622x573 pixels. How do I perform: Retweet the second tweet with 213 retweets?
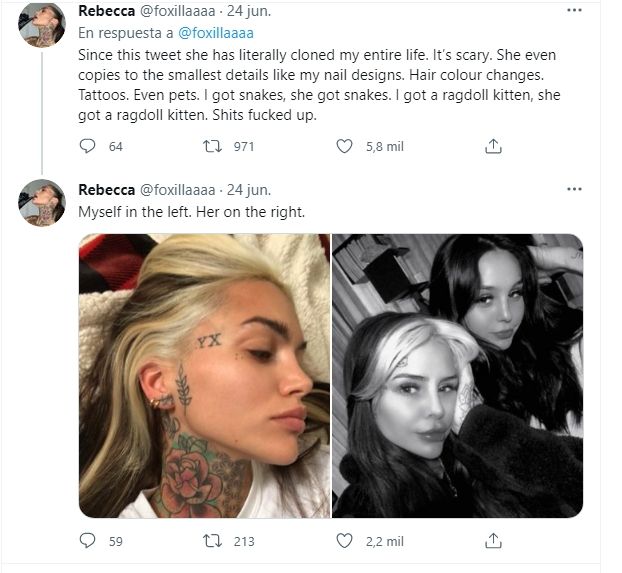point(212,541)
